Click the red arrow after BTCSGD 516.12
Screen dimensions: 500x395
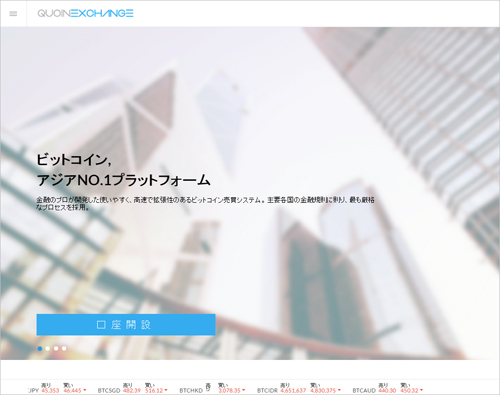coord(166,390)
